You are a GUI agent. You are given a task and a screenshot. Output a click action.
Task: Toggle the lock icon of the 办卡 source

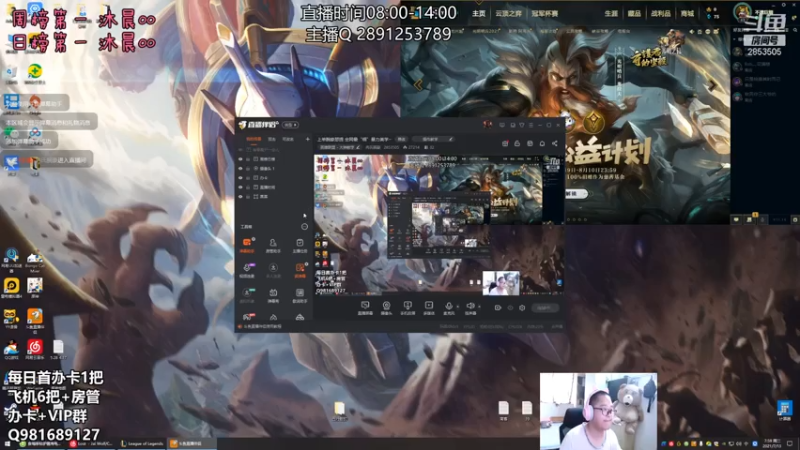248,178
